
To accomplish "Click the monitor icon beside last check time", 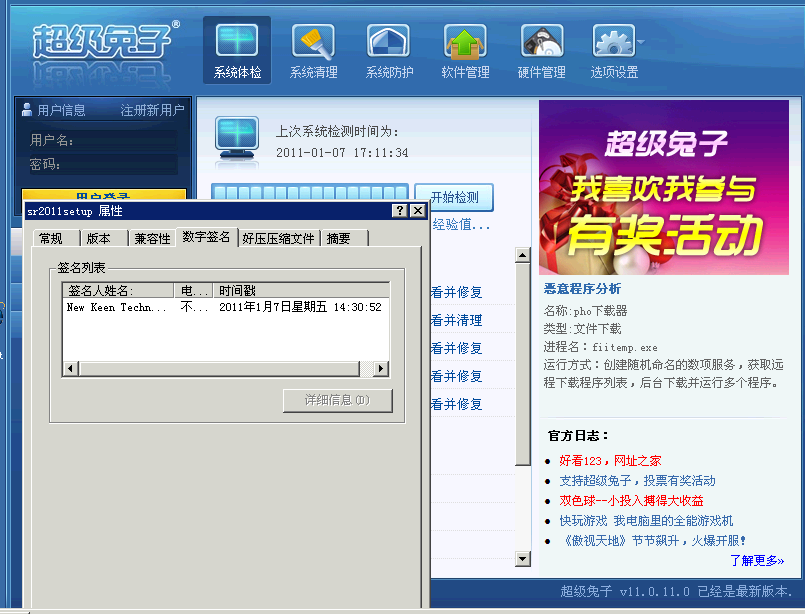I will pos(236,138).
